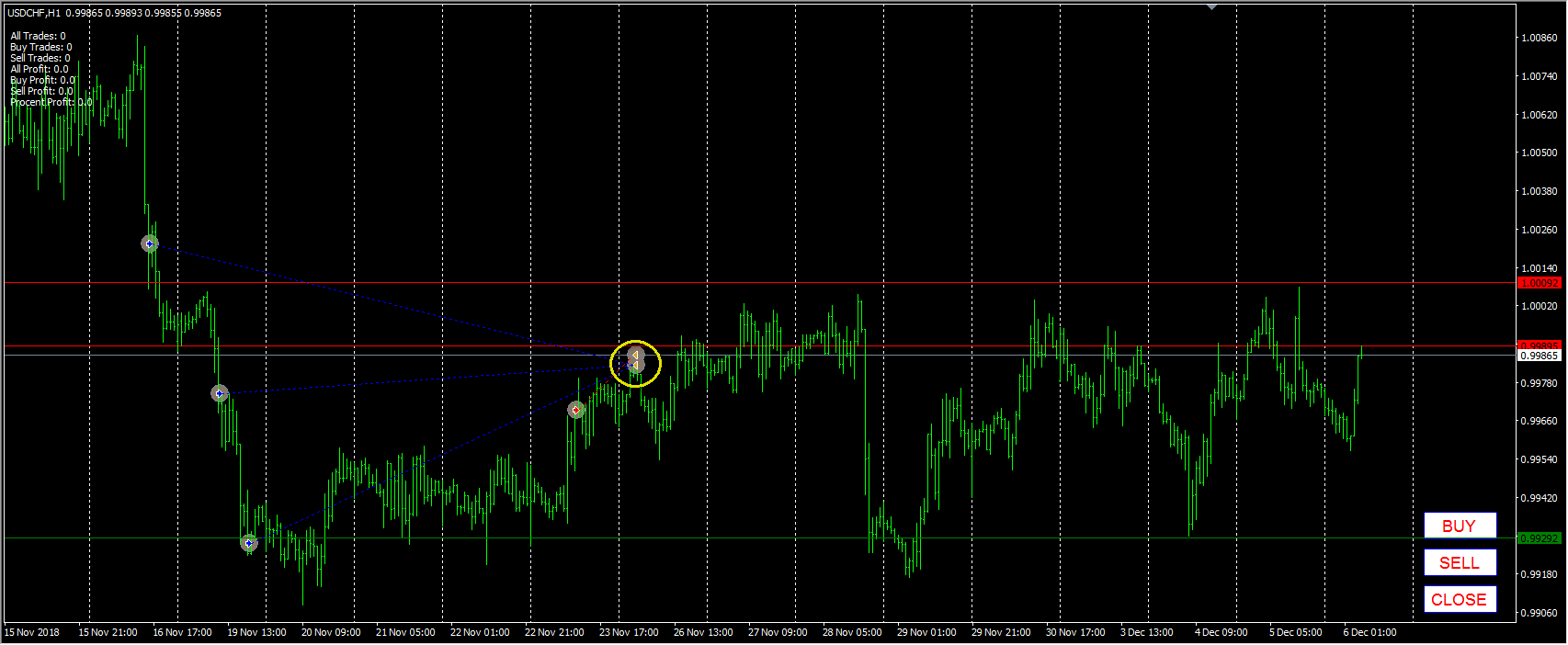Click the 0.99660 value on price scale
Image resolution: width=1568 pixels, height=645 pixels.
pyautogui.click(x=1540, y=421)
